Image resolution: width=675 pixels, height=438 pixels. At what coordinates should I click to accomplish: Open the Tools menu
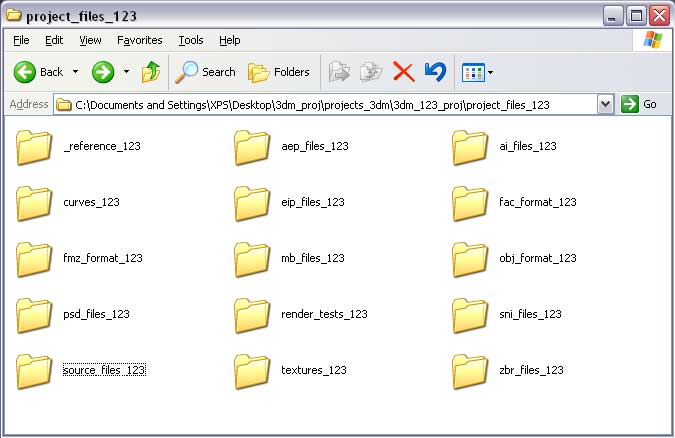(190, 40)
